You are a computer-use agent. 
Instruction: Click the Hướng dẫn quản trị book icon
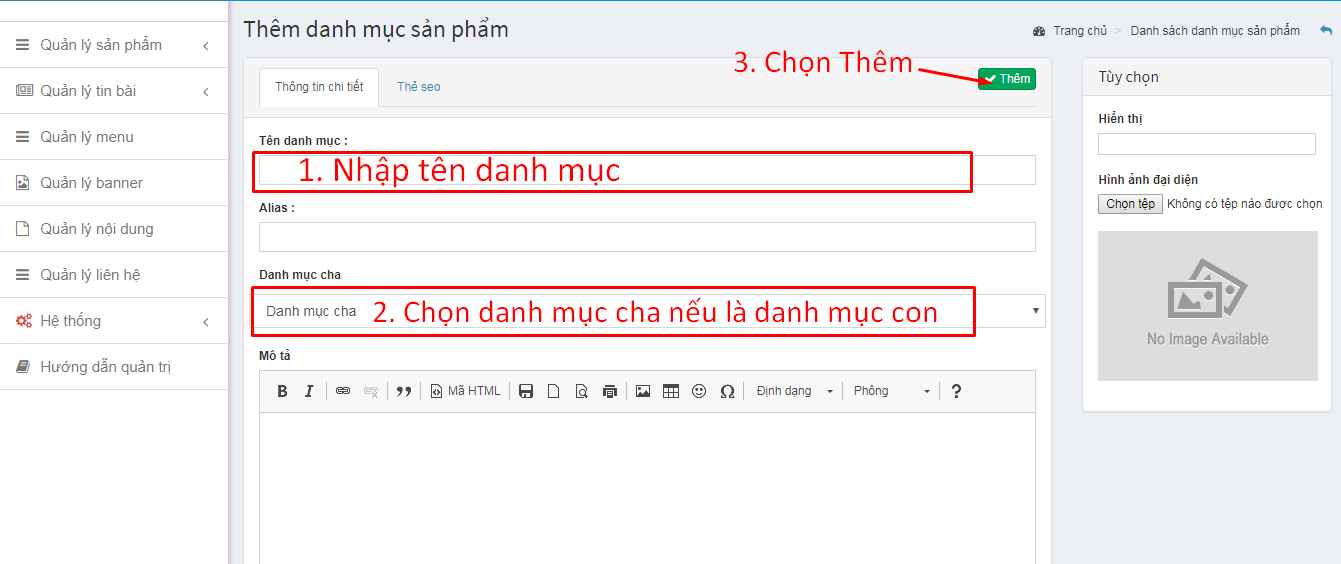pyautogui.click(x=23, y=367)
